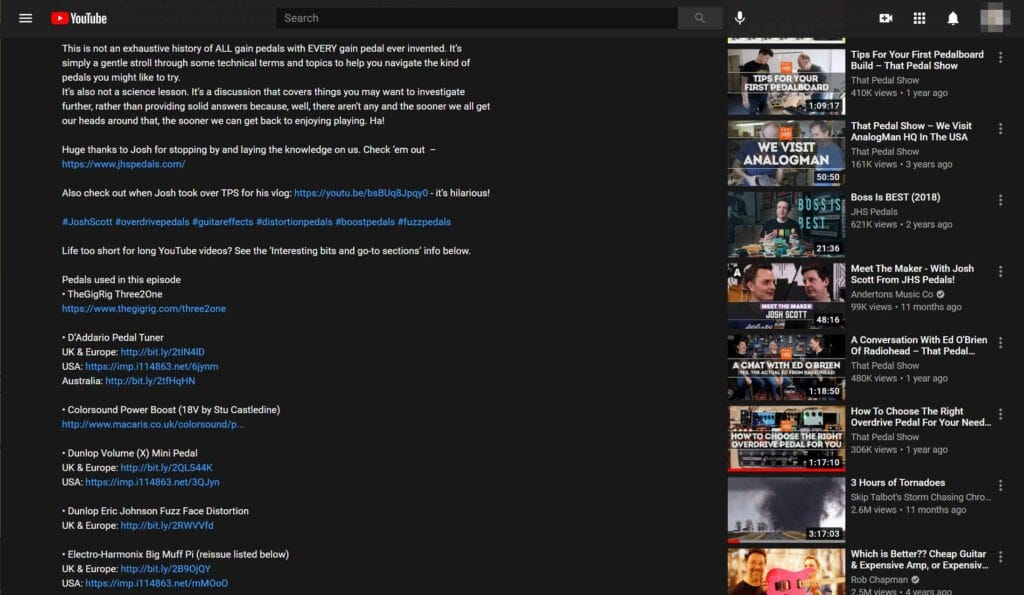
Task: Click the #JoshScott hashtag
Action: coord(87,221)
